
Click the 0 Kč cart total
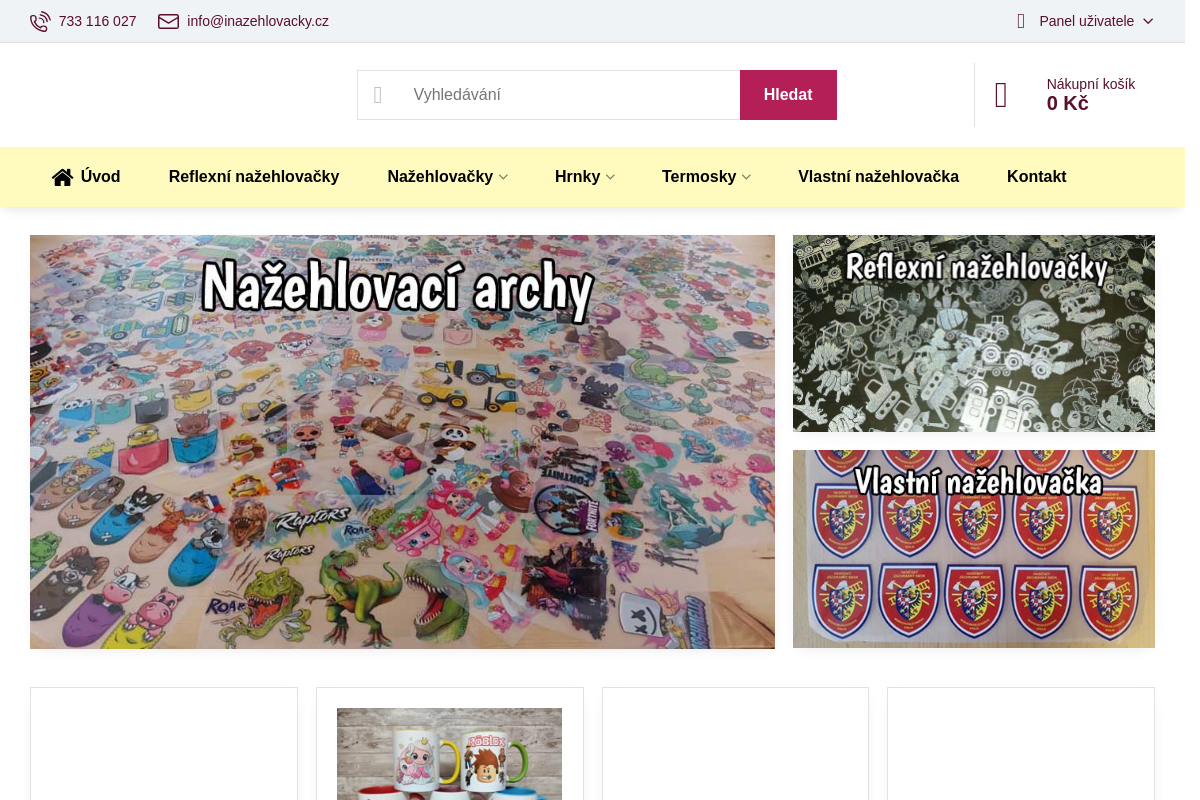coord(1067,104)
